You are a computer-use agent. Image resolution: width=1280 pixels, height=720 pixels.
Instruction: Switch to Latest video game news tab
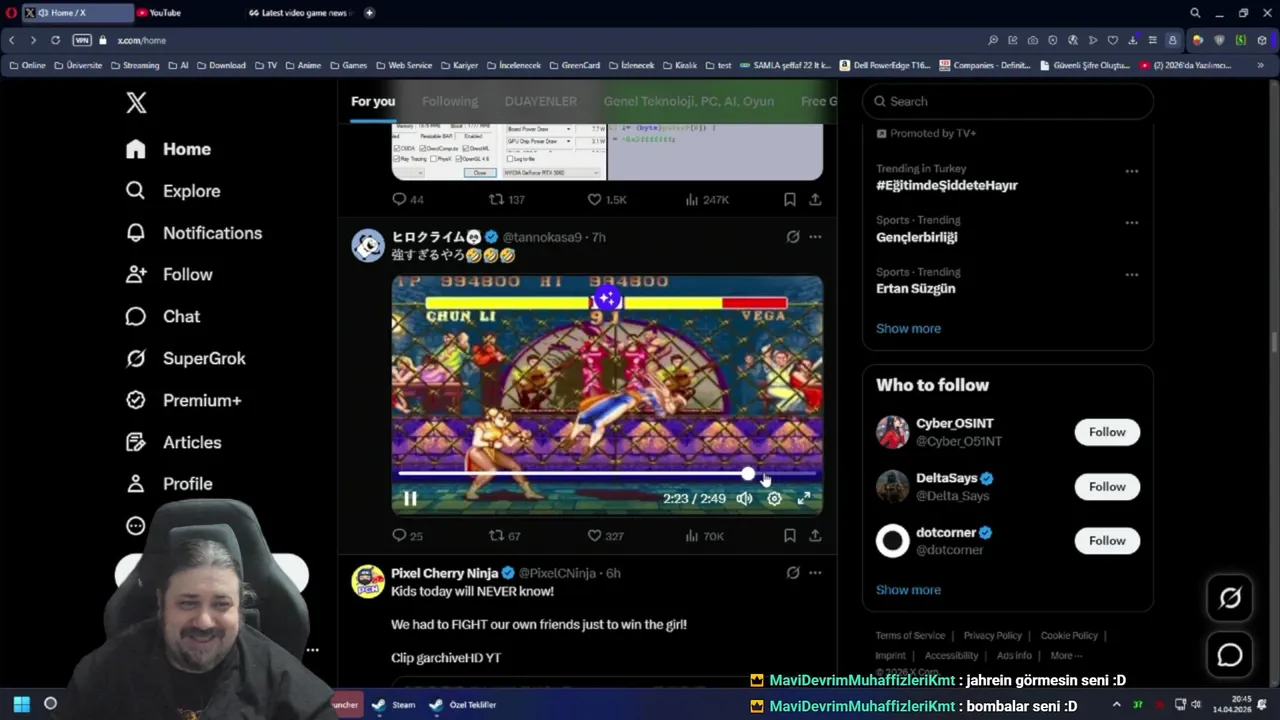point(302,13)
